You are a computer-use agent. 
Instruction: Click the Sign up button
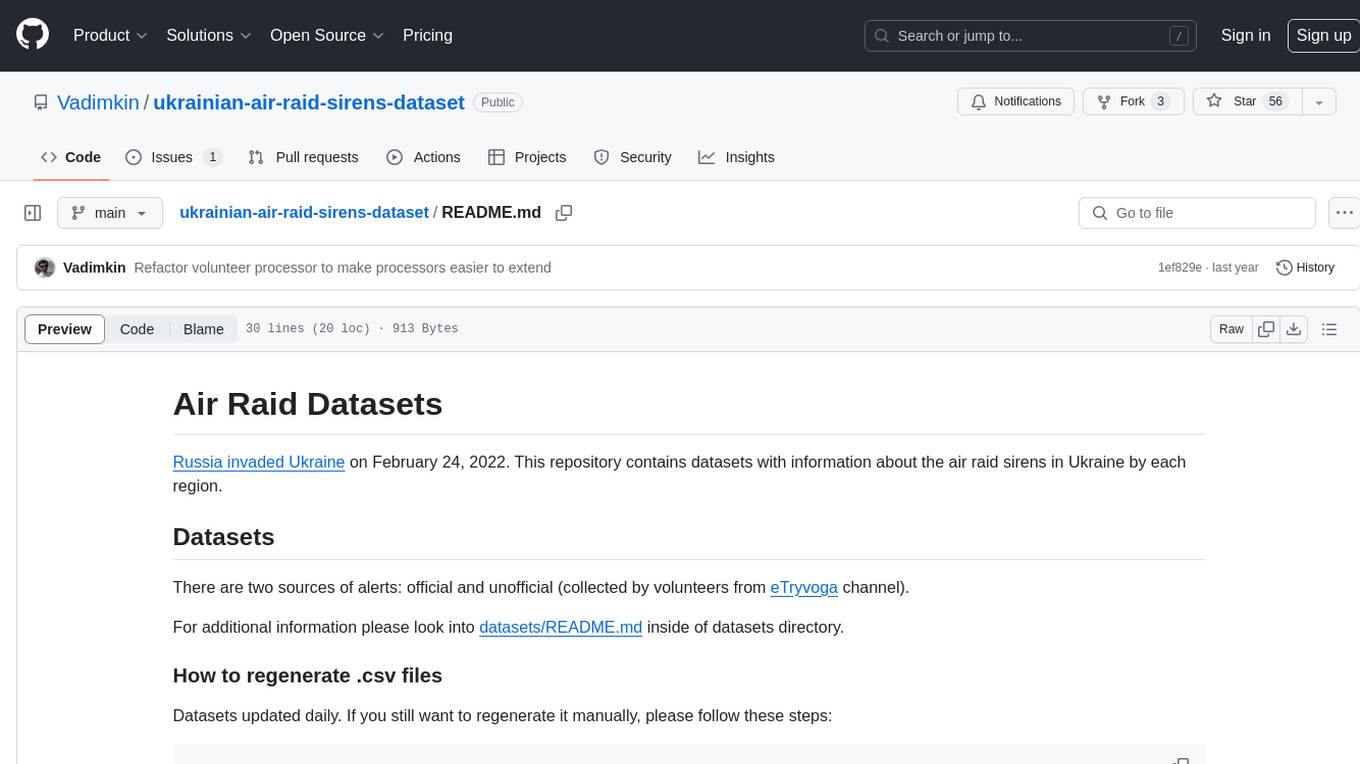pos(1323,35)
